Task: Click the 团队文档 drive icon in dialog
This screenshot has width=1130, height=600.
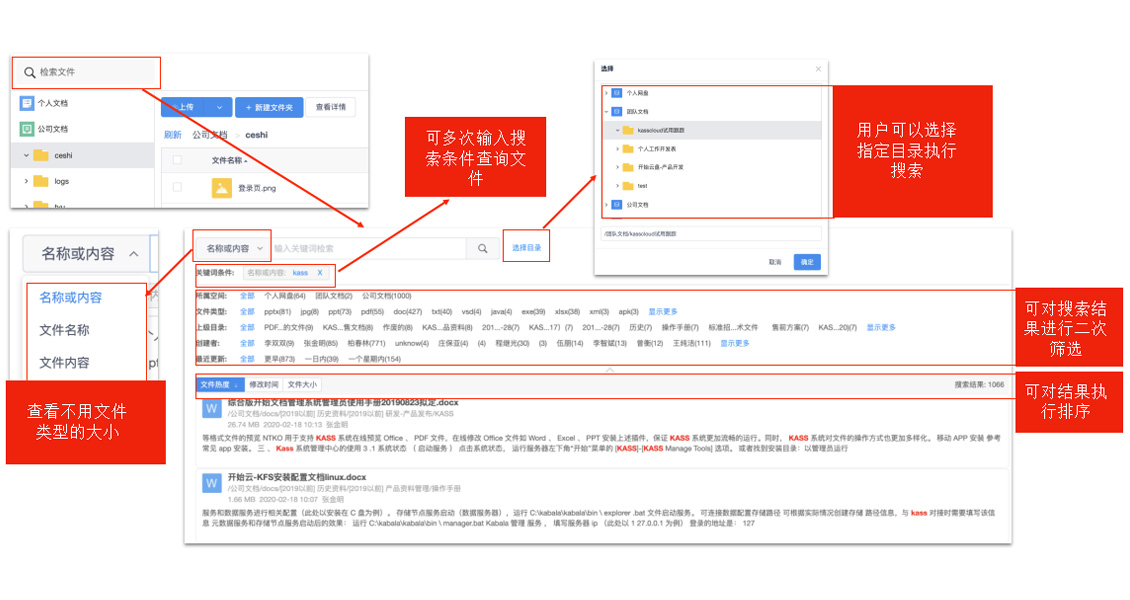Action: point(617,112)
